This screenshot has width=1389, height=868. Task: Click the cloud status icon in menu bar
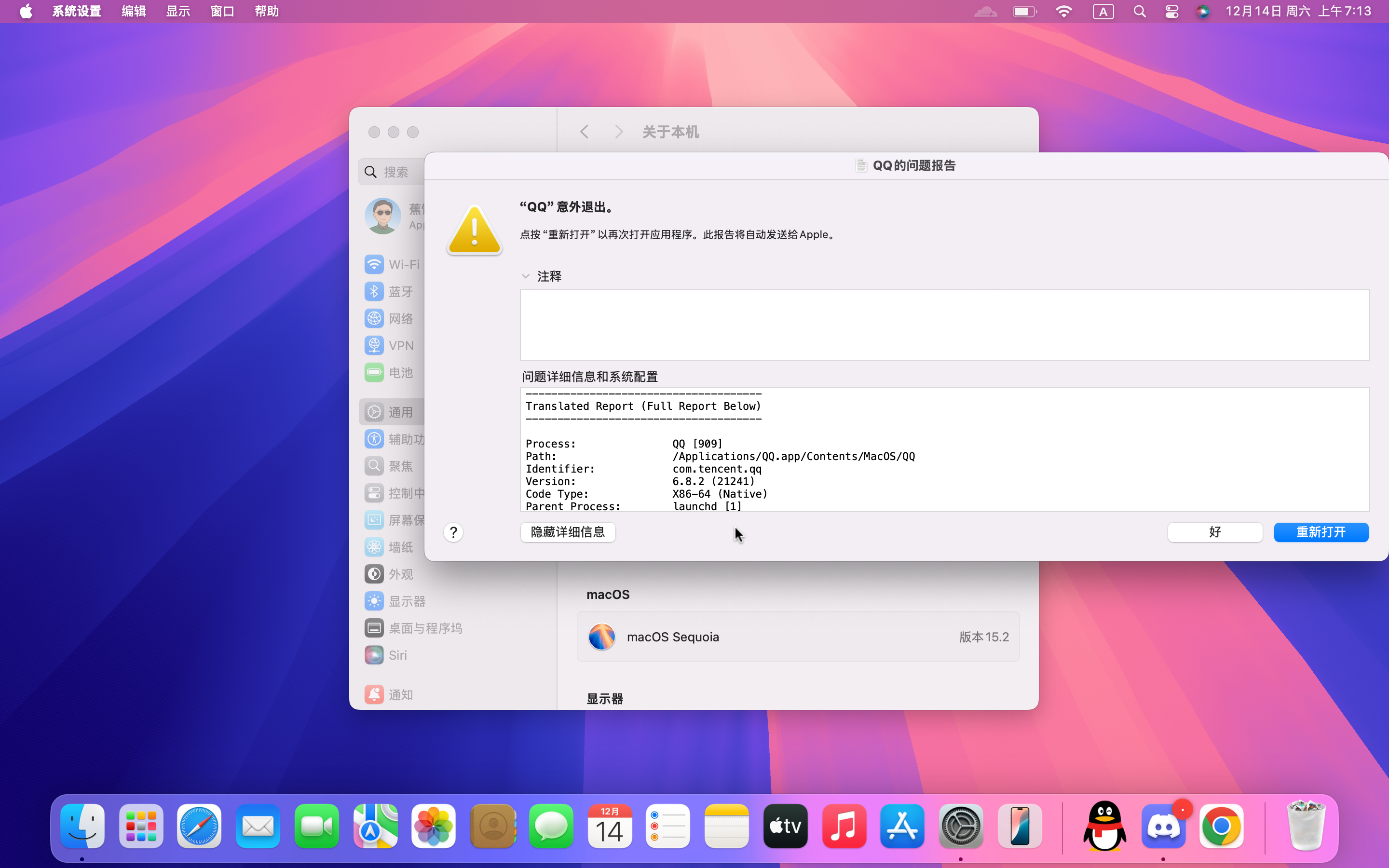[x=985, y=12]
